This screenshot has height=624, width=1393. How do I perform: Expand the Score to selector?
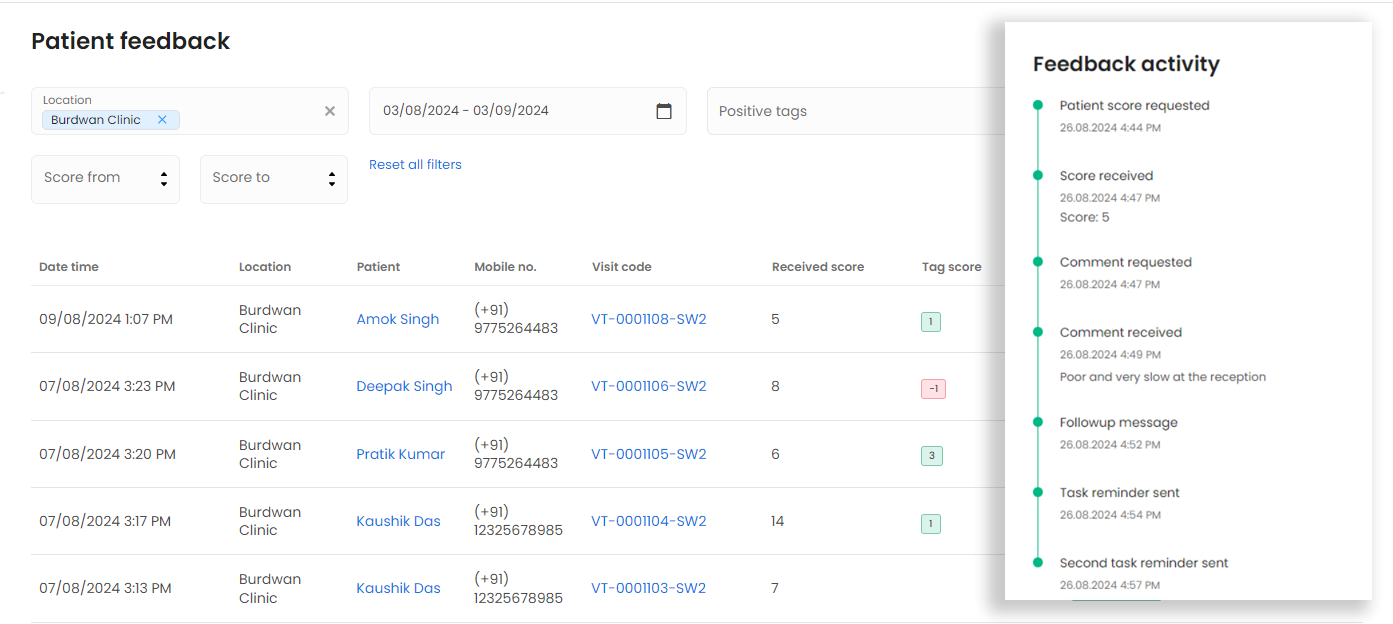[273, 179]
